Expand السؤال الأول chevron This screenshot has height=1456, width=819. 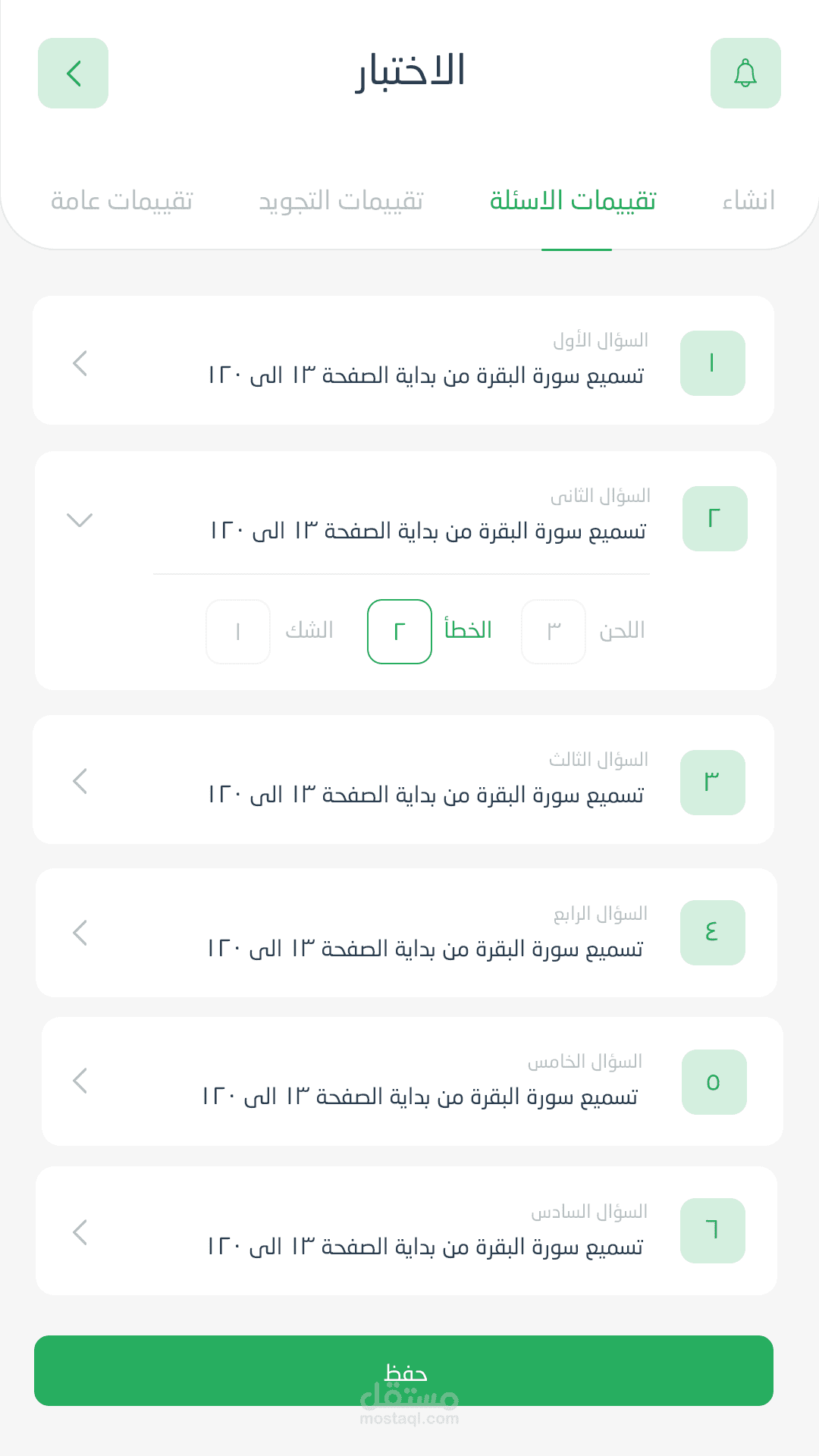80,363
